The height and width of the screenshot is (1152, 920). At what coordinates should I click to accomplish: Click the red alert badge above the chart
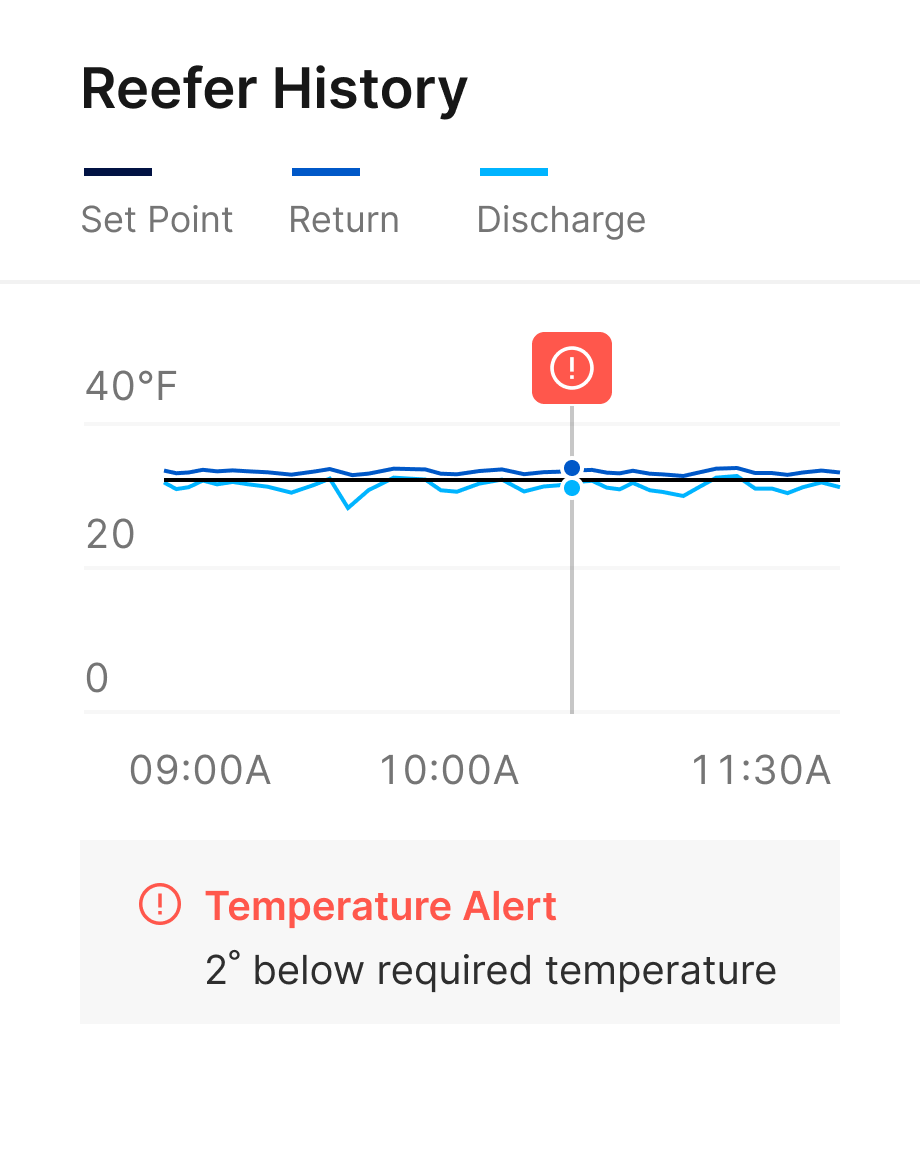coord(571,368)
